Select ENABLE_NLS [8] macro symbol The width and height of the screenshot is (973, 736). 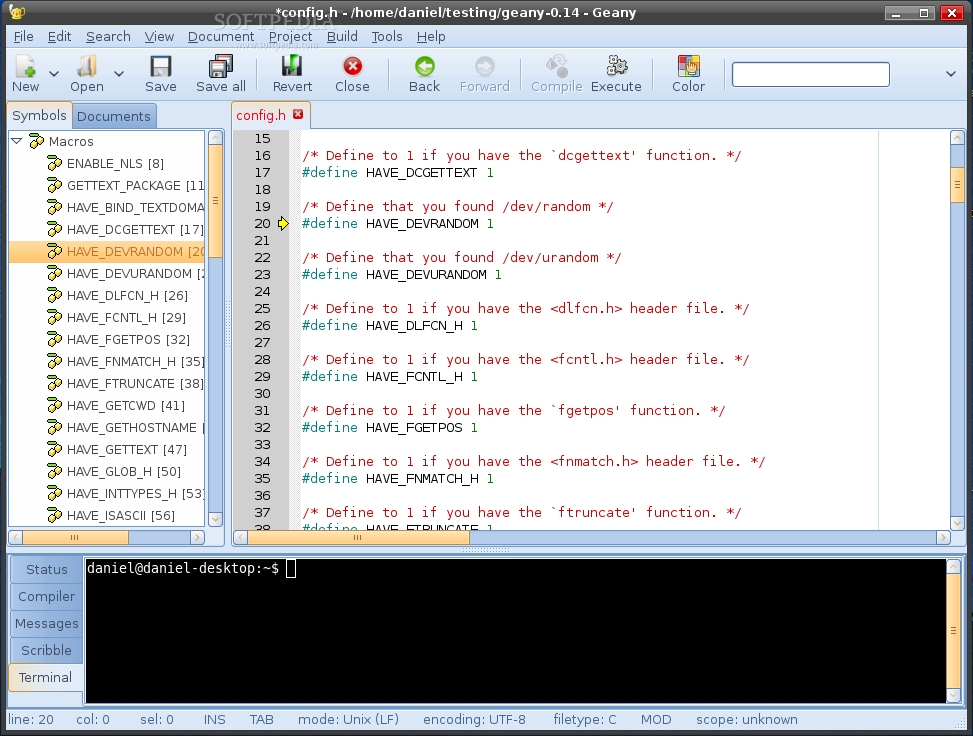coord(115,163)
